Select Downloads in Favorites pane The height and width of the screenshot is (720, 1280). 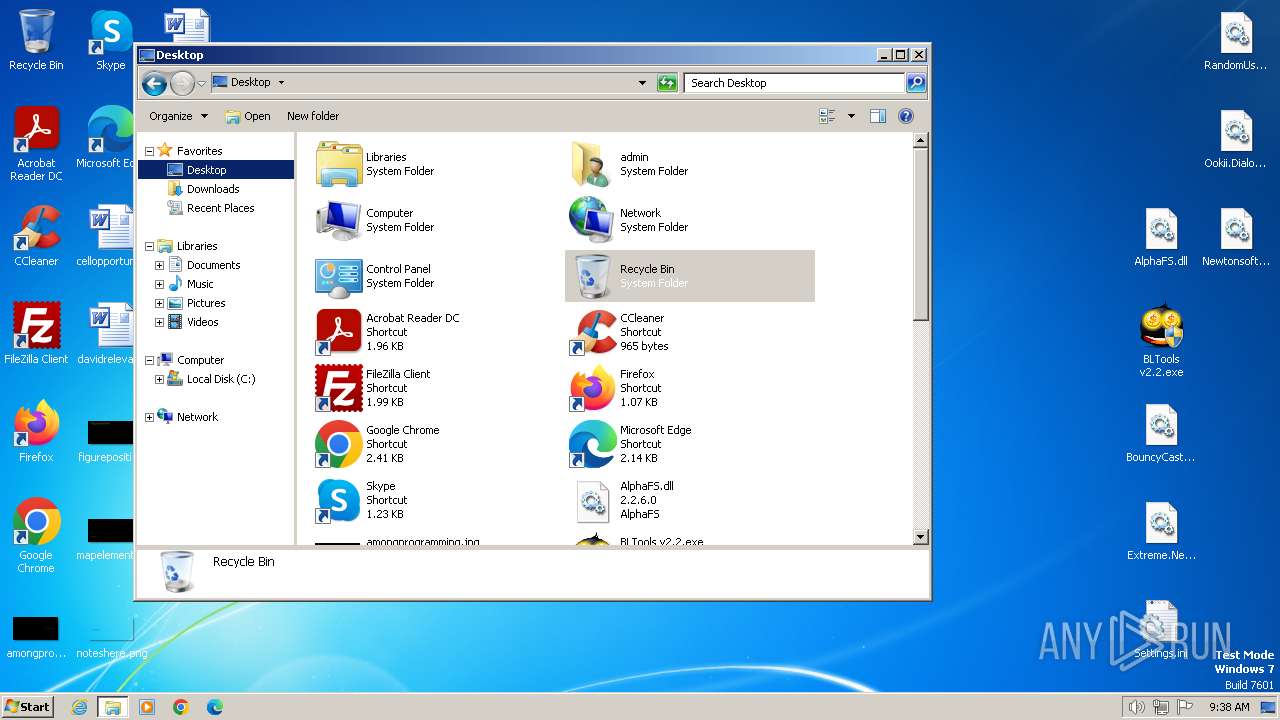point(213,189)
